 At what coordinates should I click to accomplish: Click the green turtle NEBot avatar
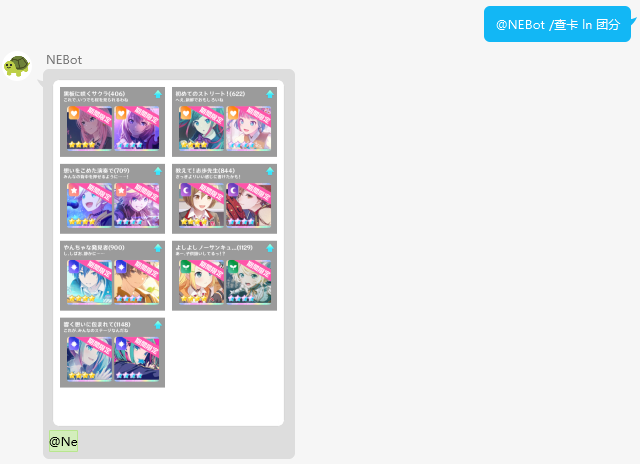[x=17, y=66]
